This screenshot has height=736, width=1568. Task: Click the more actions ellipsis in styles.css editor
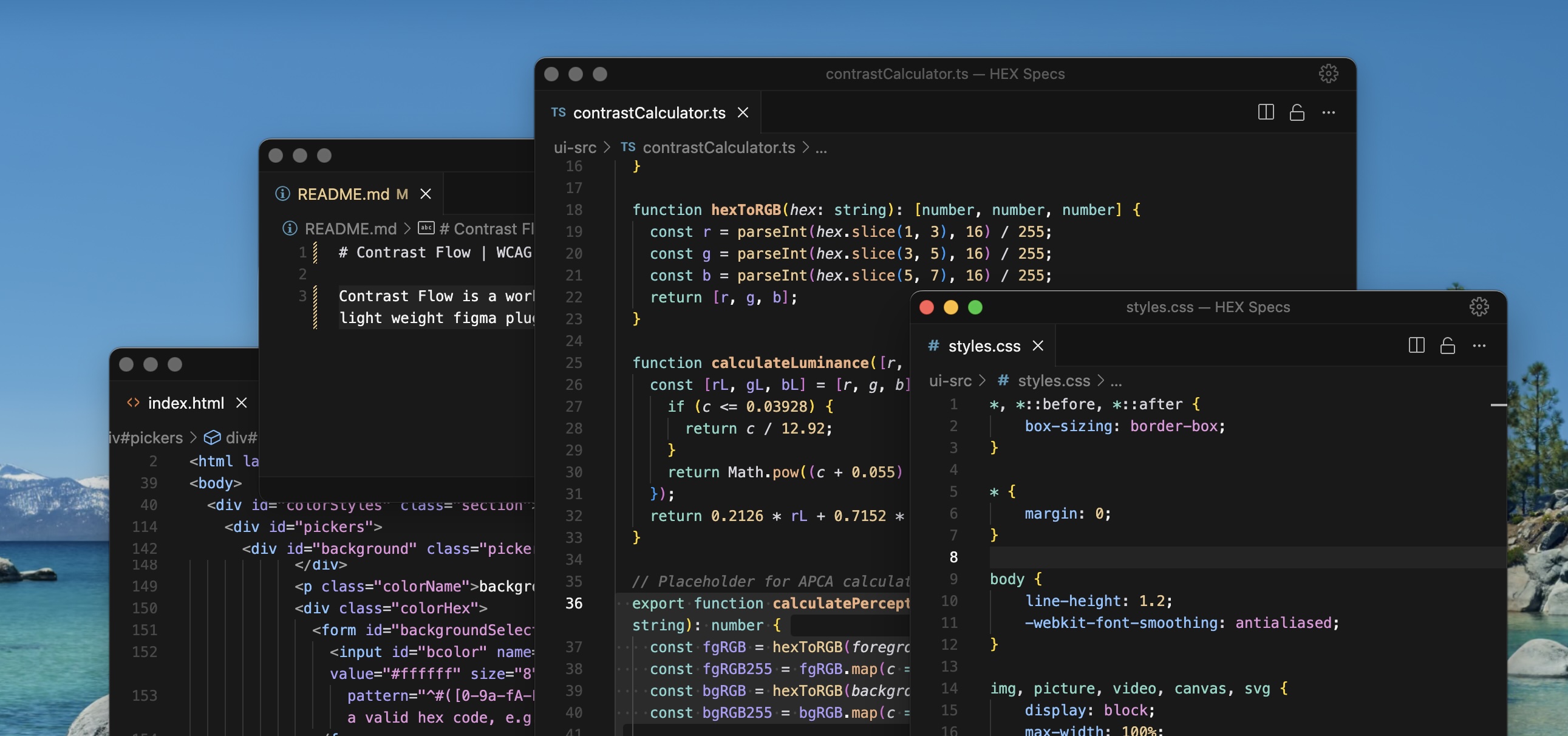tap(1479, 346)
